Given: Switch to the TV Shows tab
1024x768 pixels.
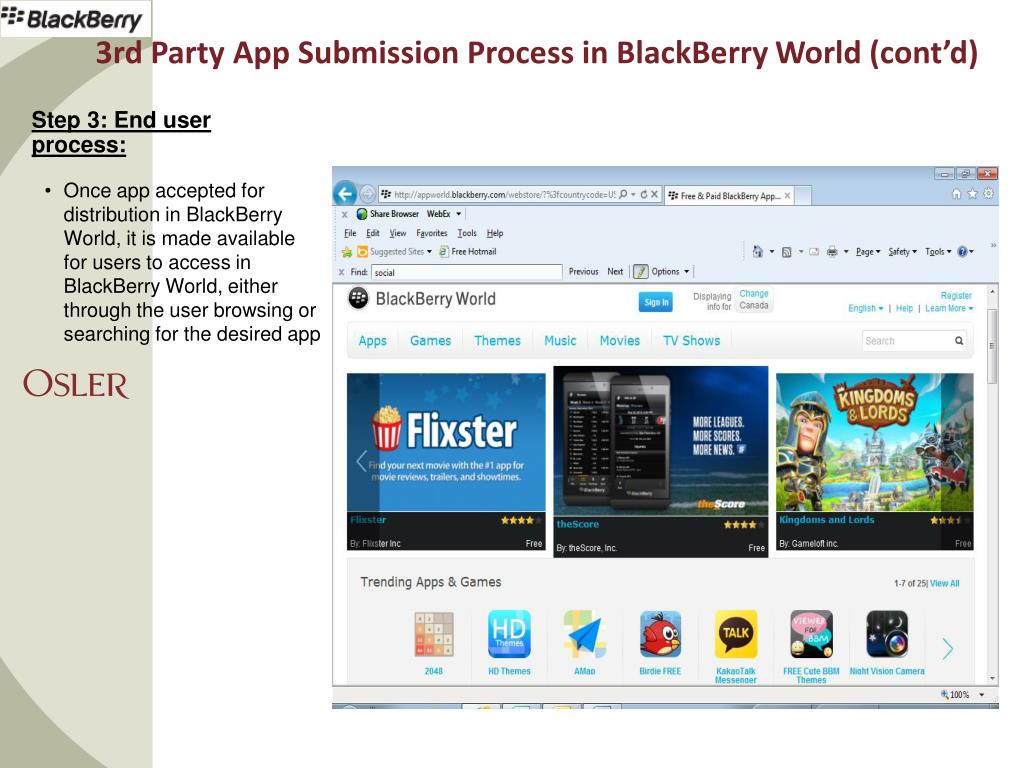Looking at the screenshot, I should (x=692, y=341).
